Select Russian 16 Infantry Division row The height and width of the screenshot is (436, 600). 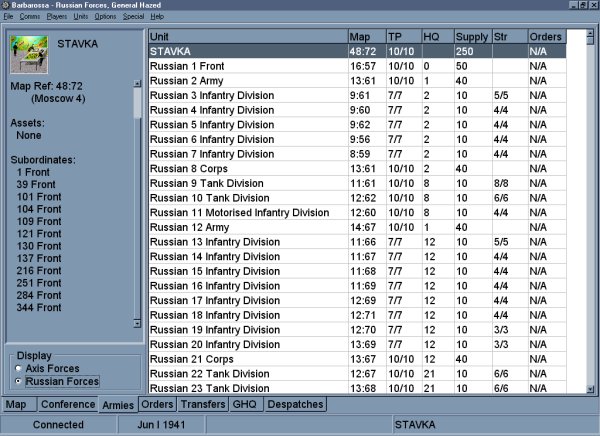(x=357, y=286)
